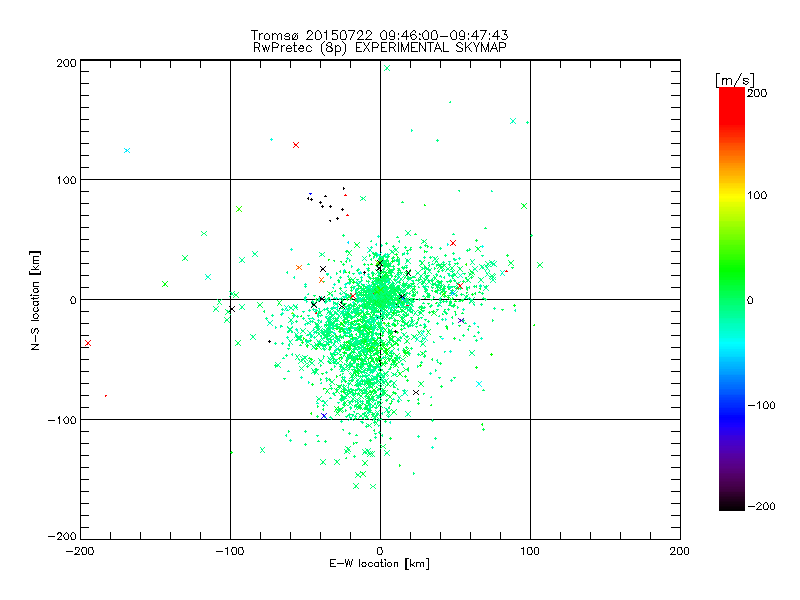800x600 pixels.
Task: Click the y-axis tick label '-100'
Action: pos(62,420)
